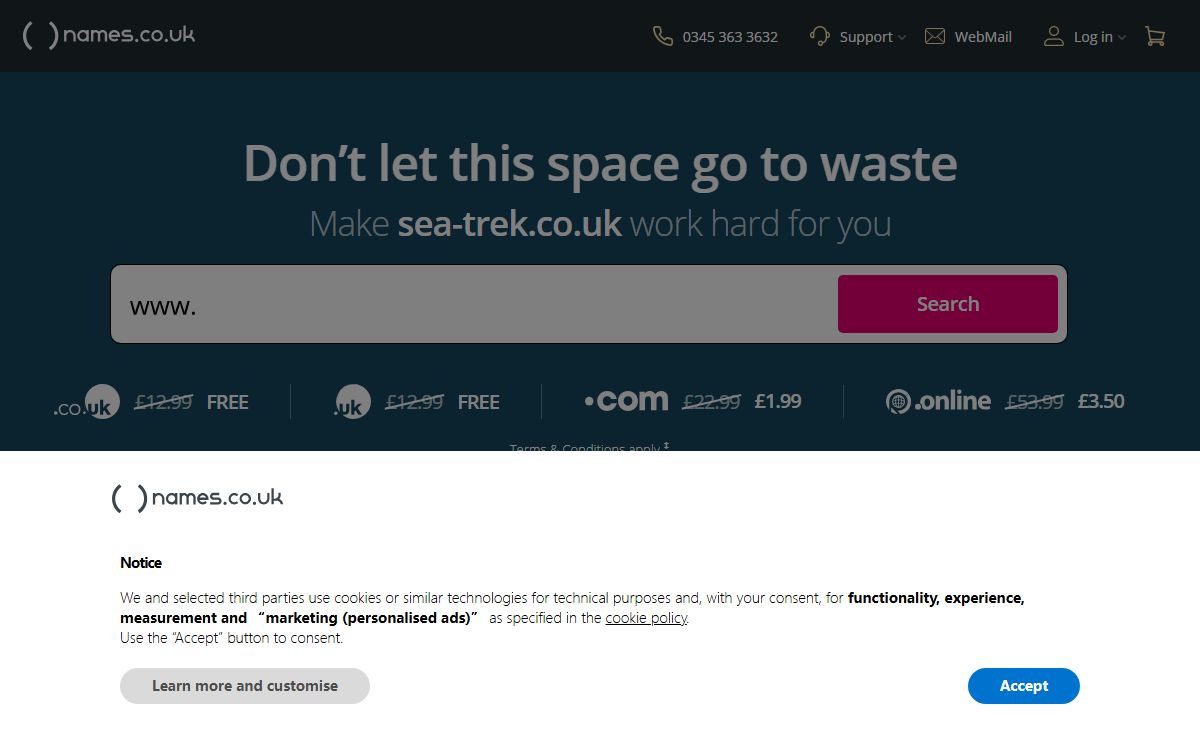Call number 0345 363 3632 link
1200x740 pixels.
point(730,37)
